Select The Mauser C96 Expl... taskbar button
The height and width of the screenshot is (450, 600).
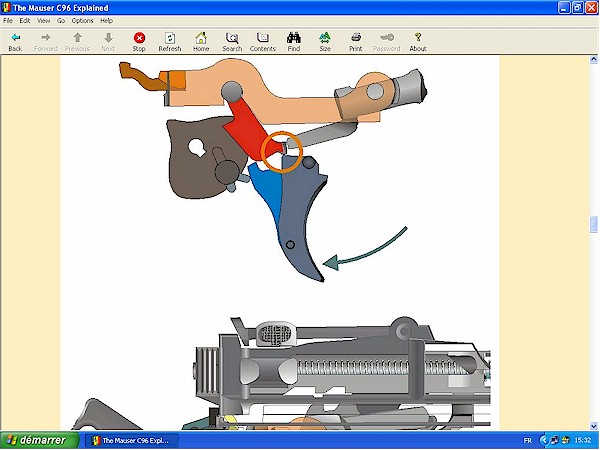click(x=132, y=440)
